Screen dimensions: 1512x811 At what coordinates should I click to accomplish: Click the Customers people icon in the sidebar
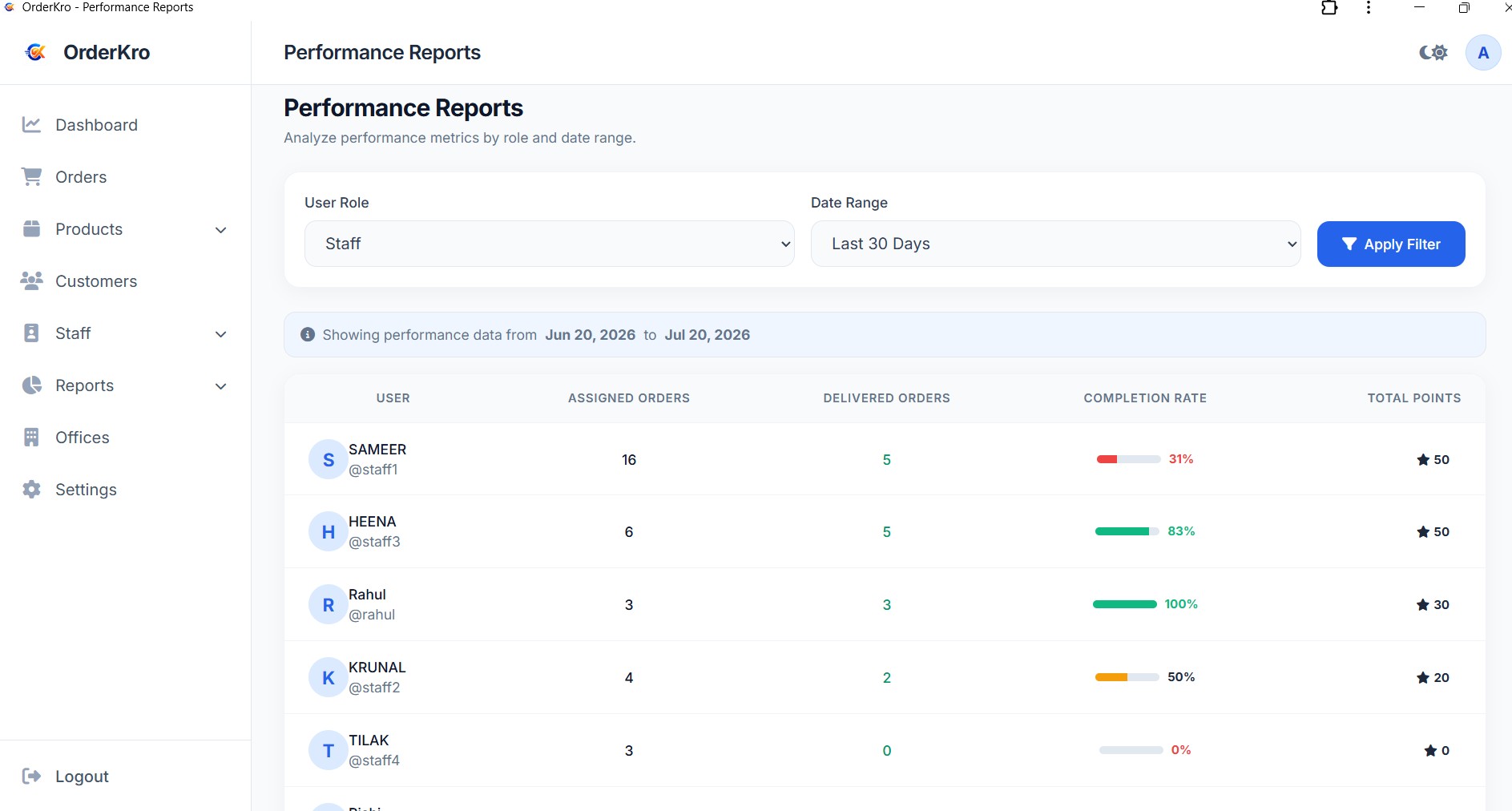tap(31, 281)
